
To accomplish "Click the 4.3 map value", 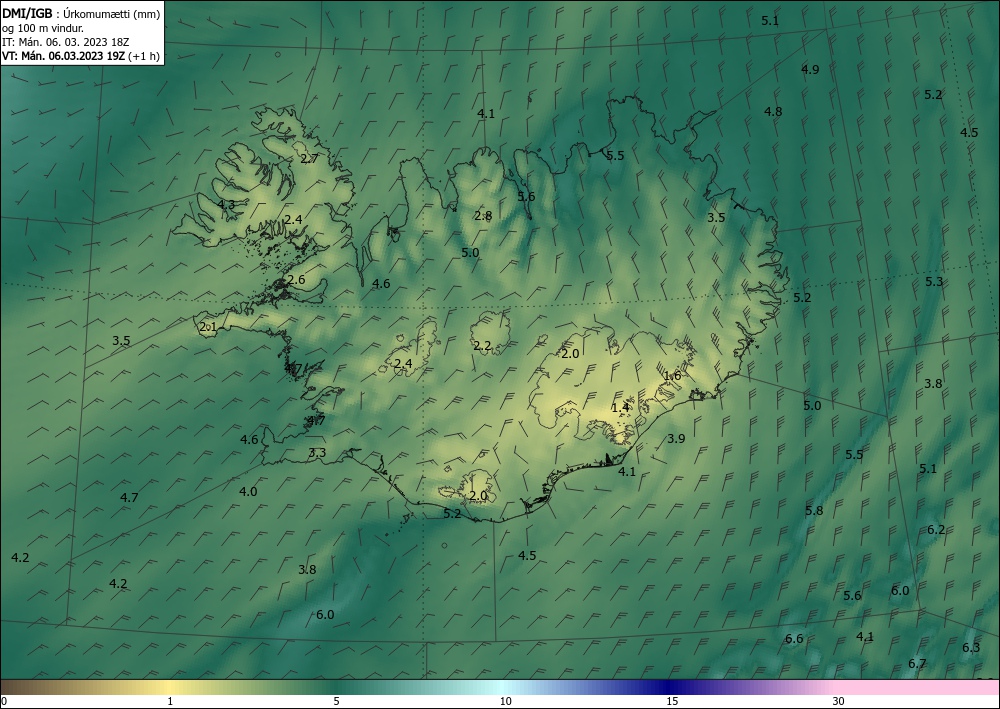I will tap(226, 205).
